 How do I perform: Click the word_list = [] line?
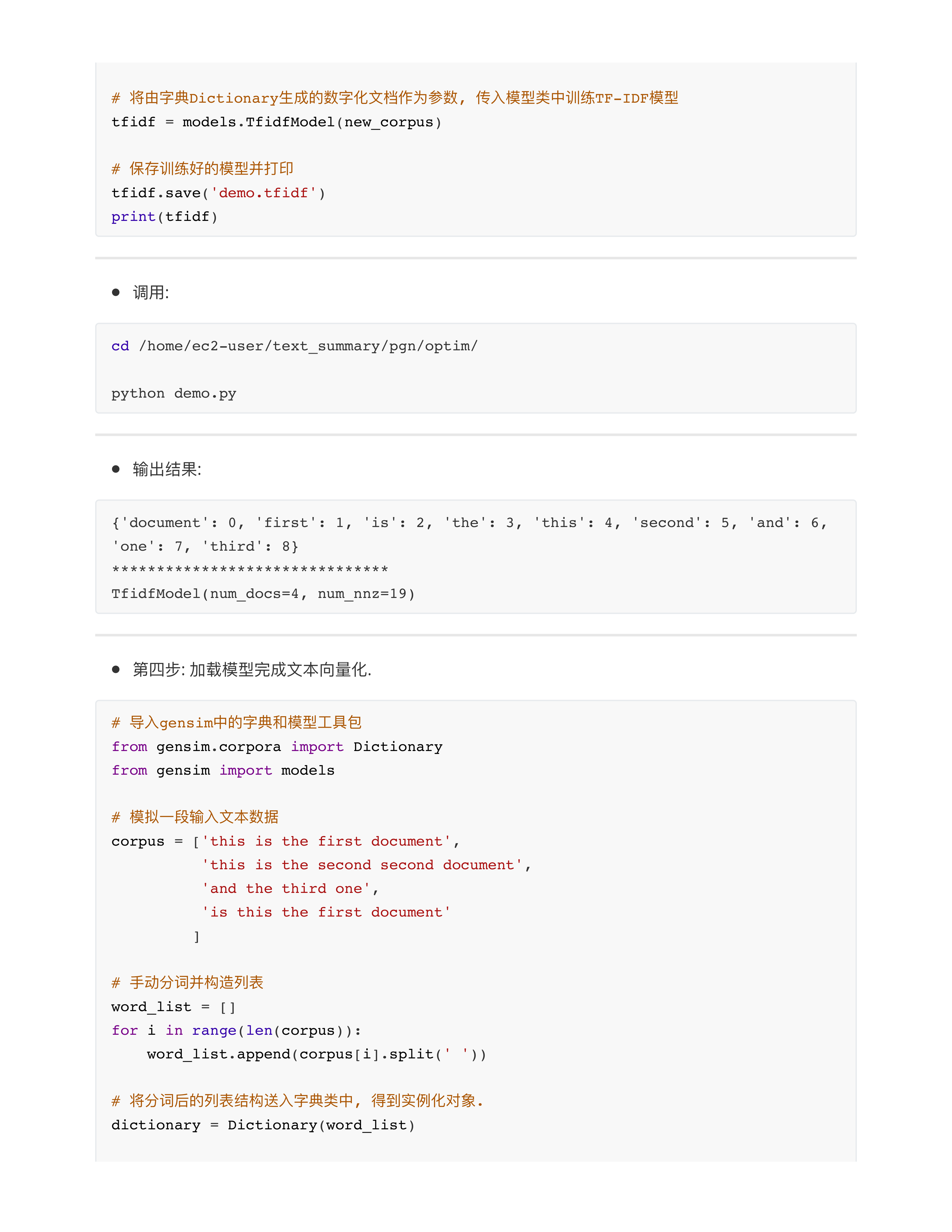pyautogui.click(x=173, y=1007)
